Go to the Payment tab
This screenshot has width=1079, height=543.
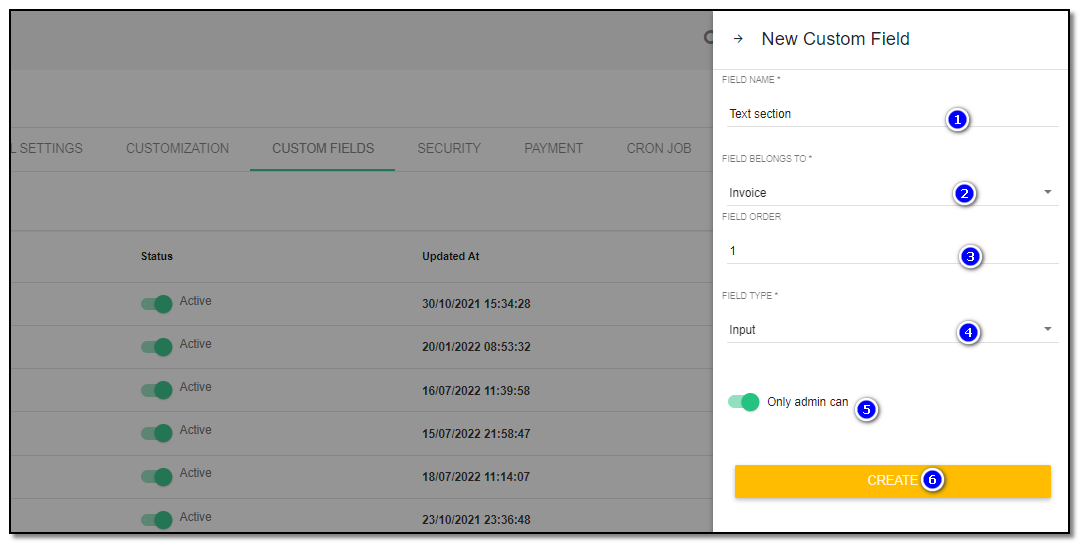click(553, 148)
